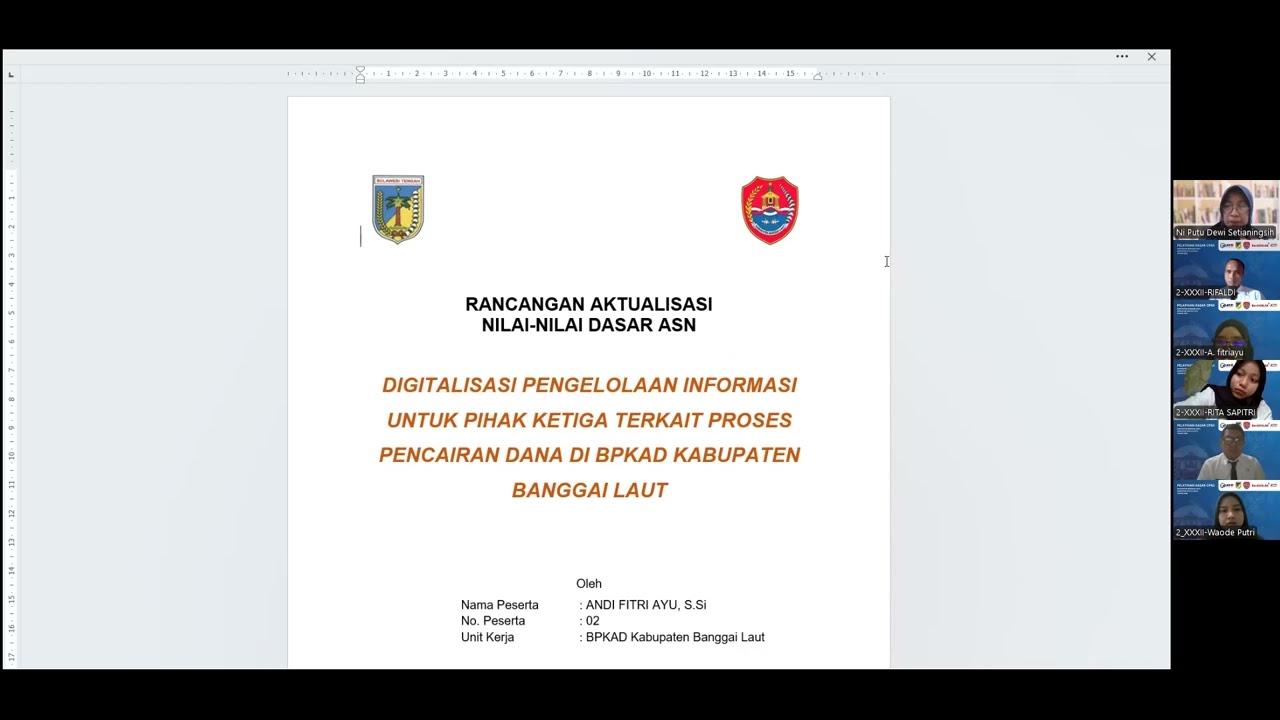Close the document viewer with X

click(1152, 57)
